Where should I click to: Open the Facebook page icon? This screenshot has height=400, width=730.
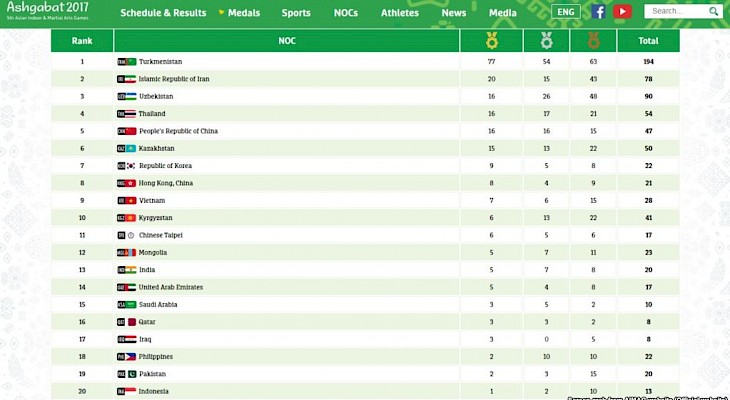[598, 12]
